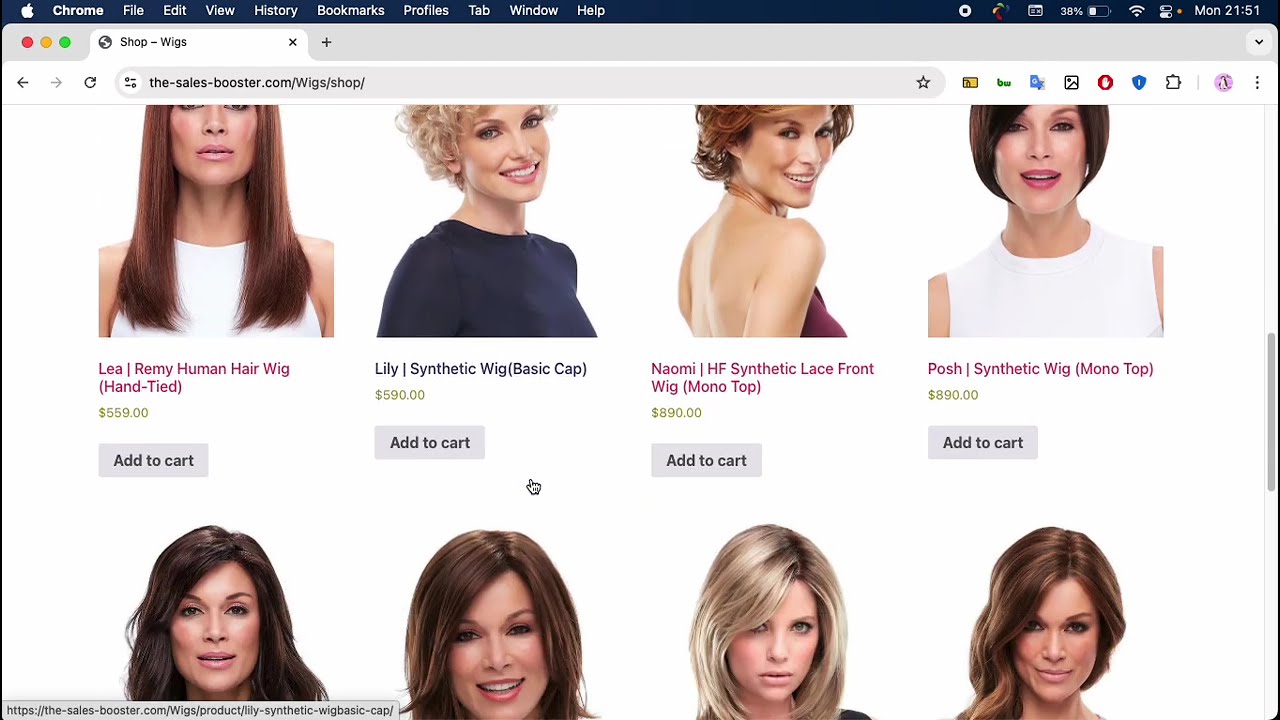Open the blue shield Bitwarden extension

pos(1139,83)
